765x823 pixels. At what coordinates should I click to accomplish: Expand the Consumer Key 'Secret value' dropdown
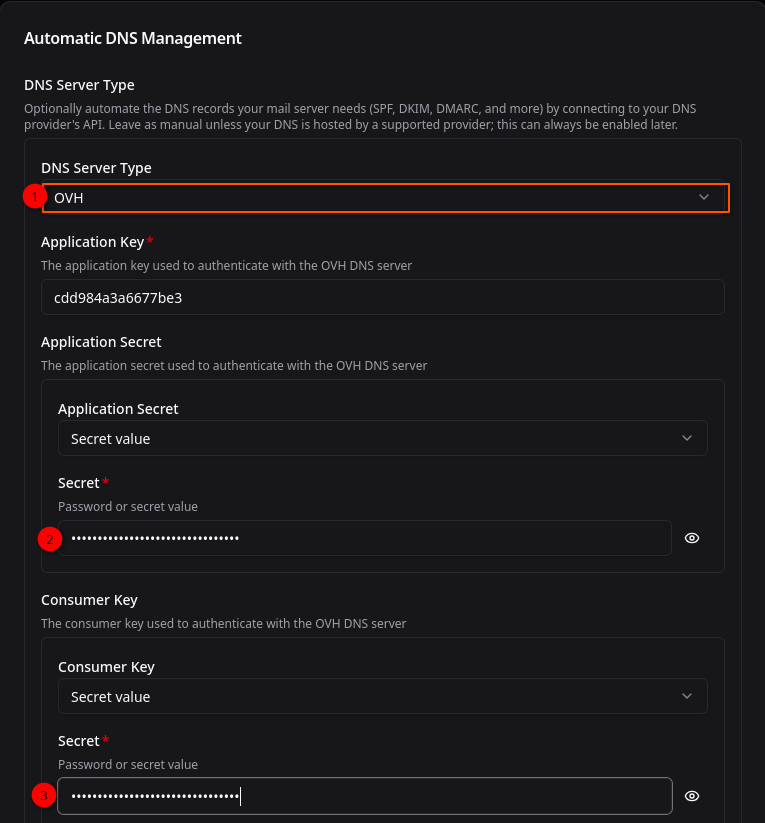coord(382,696)
